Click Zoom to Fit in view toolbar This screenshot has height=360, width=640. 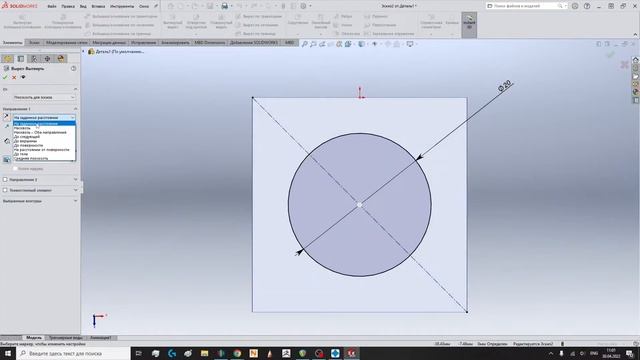point(304,44)
